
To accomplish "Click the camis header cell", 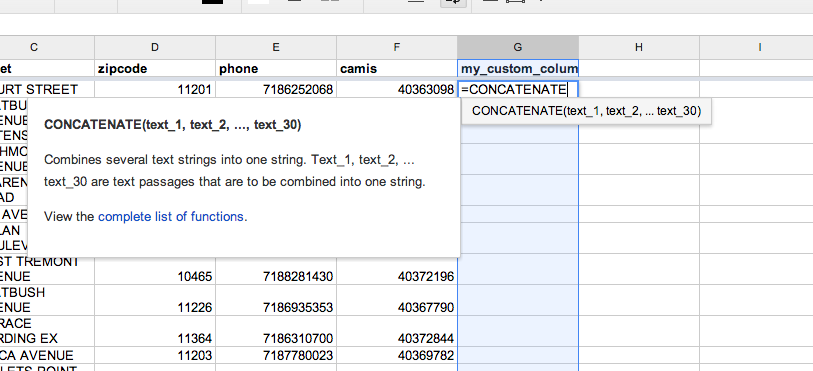I will pyautogui.click(x=397, y=68).
